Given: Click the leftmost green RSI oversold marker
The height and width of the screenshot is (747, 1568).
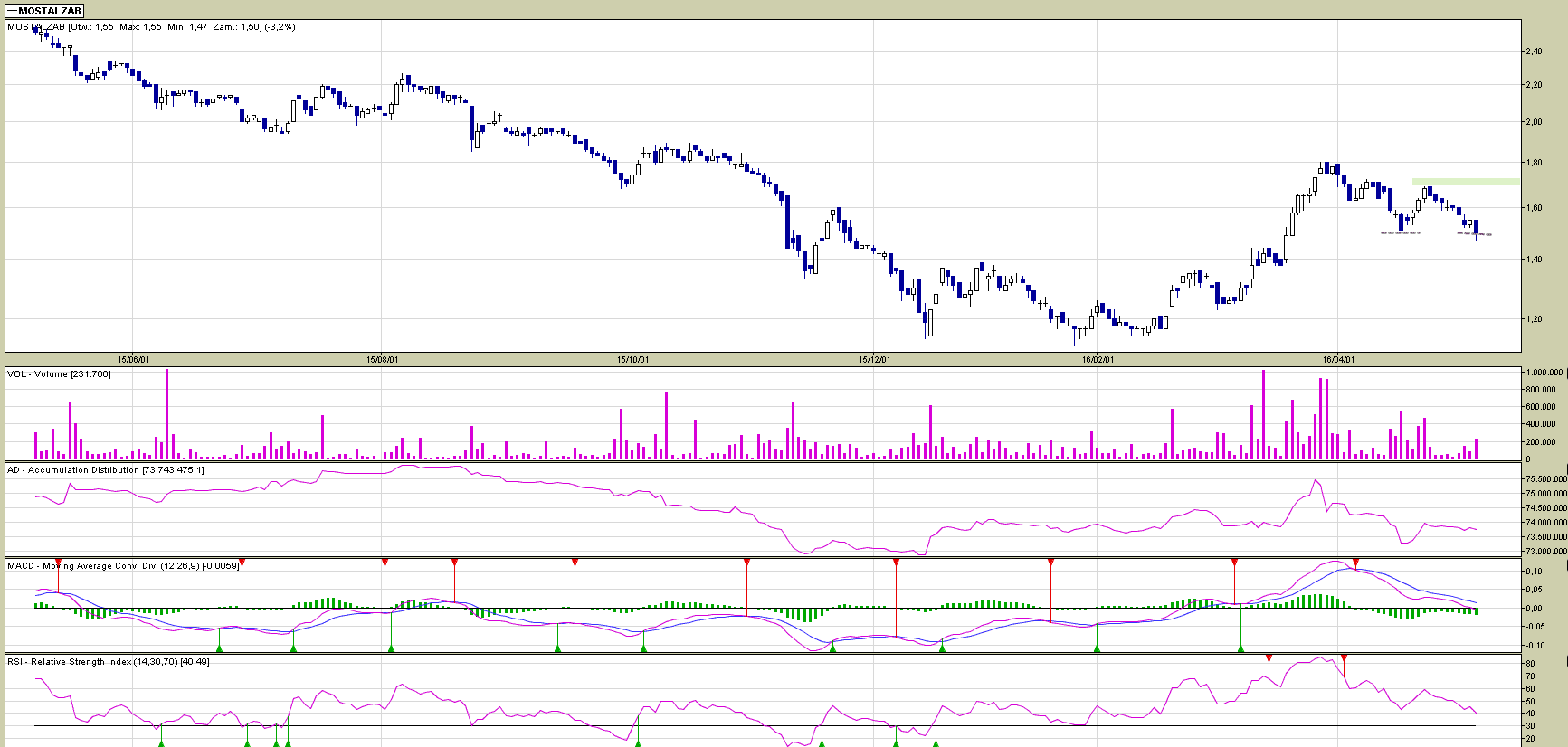Looking at the screenshot, I should [161, 742].
